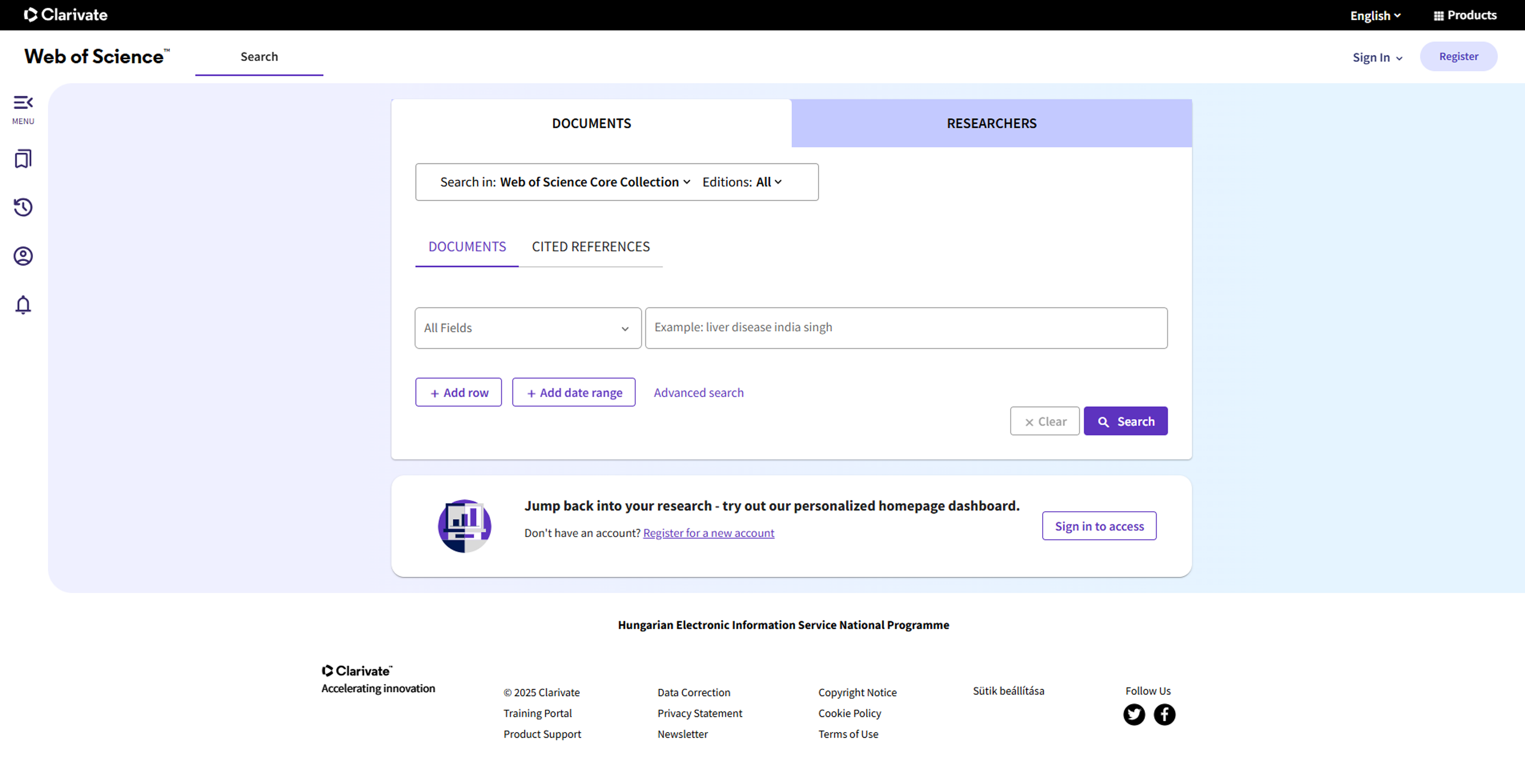Switch to the CITED REFERENCES tab
This screenshot has height=784, width=1525.
[x=590, y=247]
